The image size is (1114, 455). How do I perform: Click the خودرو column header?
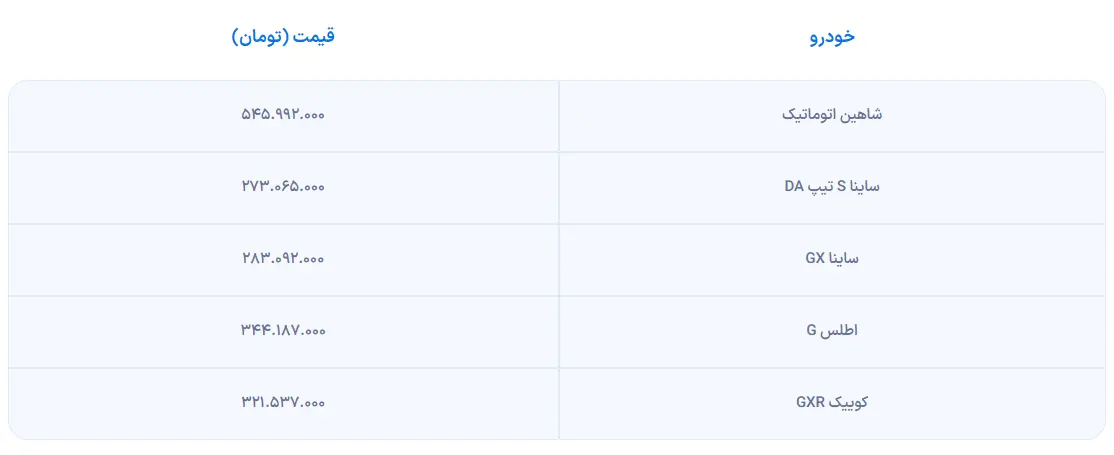click(x=832, y=37)
